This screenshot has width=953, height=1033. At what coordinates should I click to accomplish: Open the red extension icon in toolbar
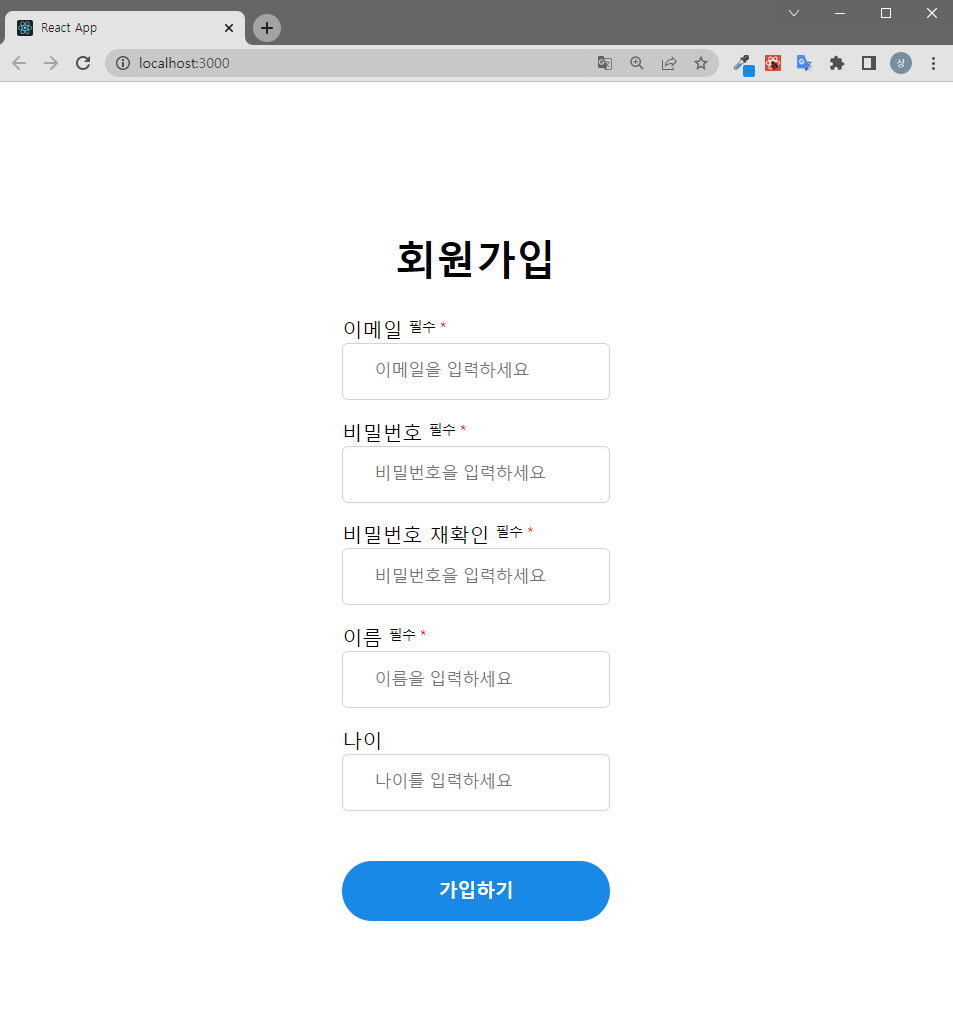click(x=773, y=63)
